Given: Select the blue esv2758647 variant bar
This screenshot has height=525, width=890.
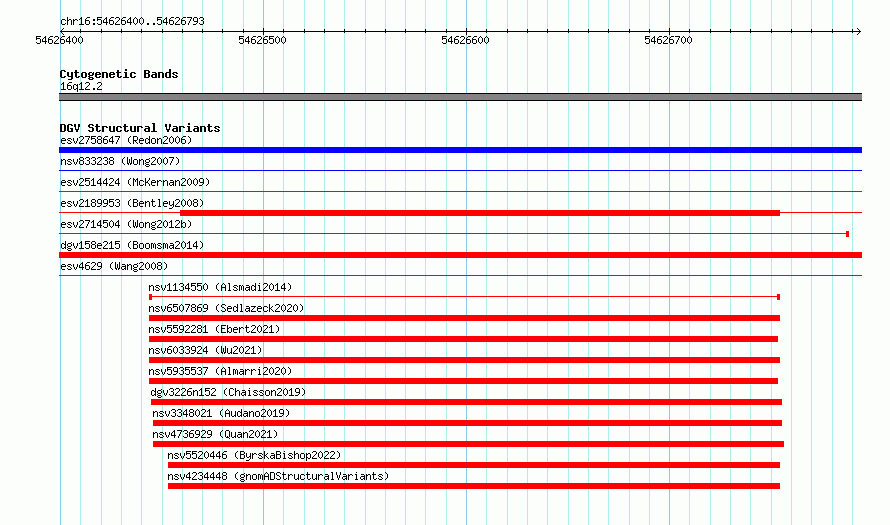Looking at the screenshot, I should (x=460, y=150).
